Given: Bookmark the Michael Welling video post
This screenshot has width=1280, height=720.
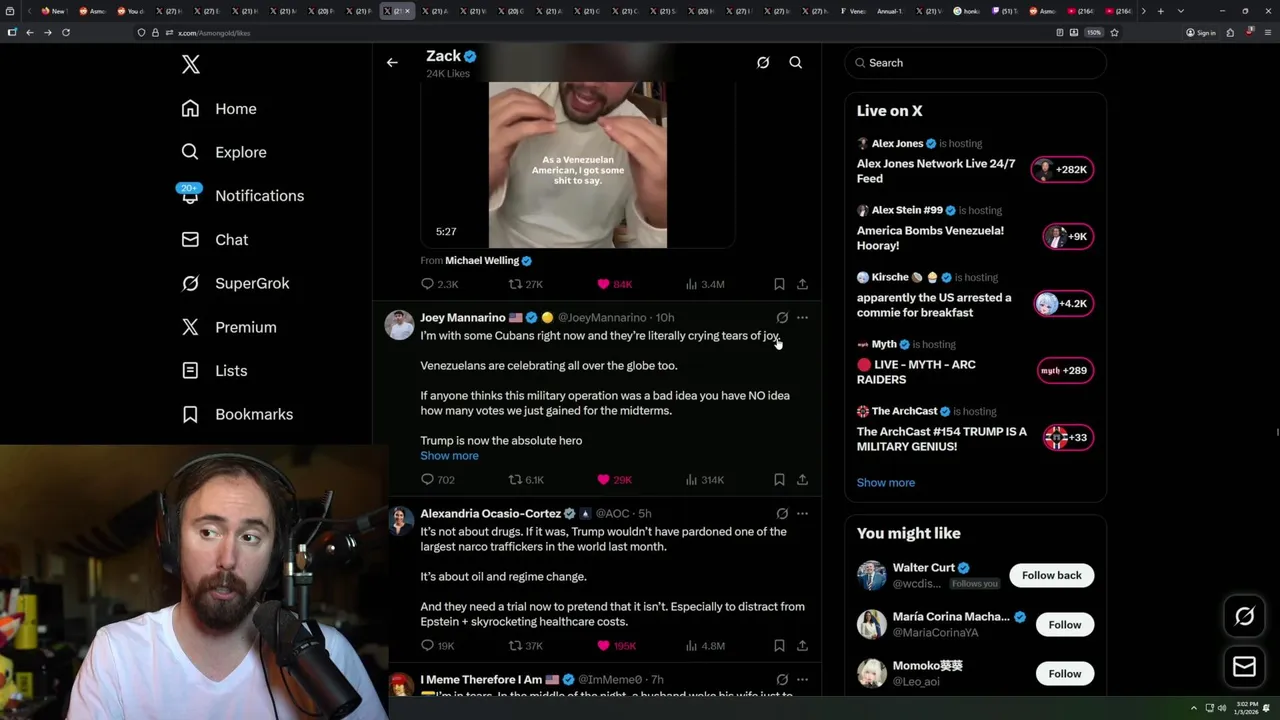Looking at the screenshot, I should (779, 284).
